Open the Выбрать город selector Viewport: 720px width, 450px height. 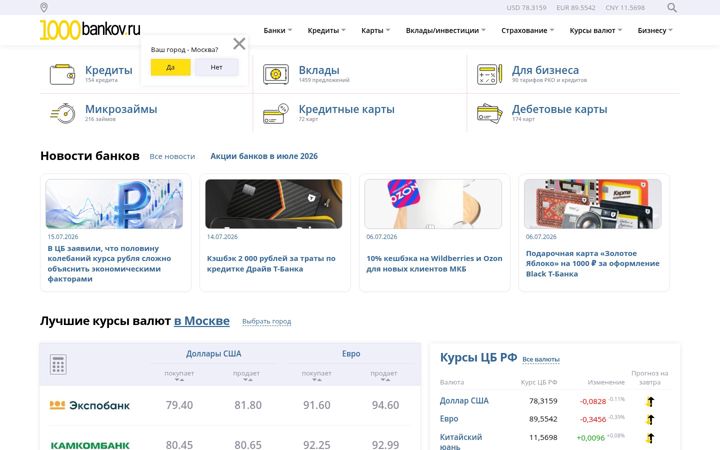[266, 321]
